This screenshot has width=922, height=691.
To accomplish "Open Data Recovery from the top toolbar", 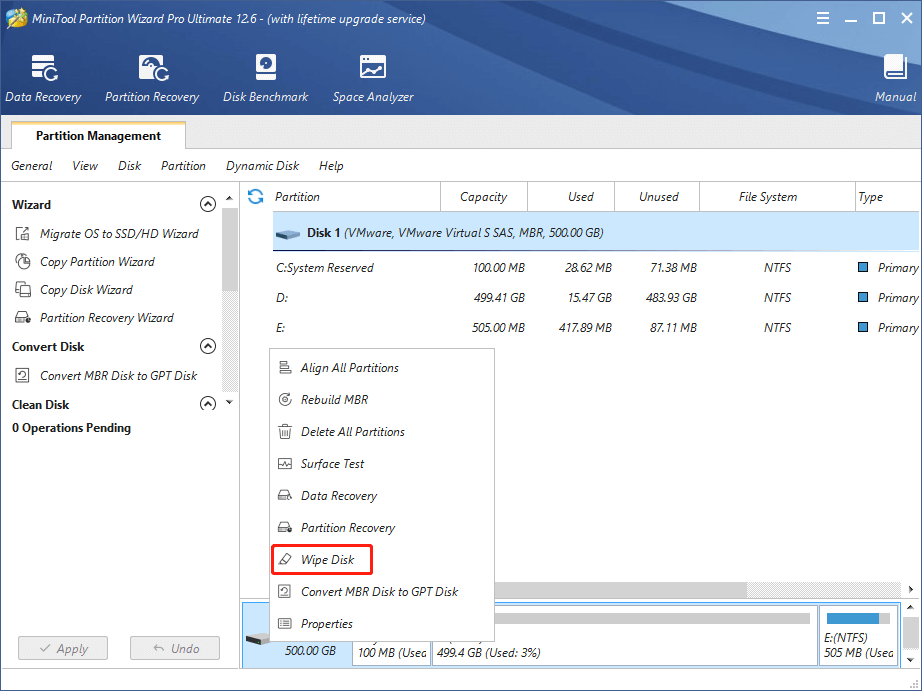I will [x=43, y=79].
